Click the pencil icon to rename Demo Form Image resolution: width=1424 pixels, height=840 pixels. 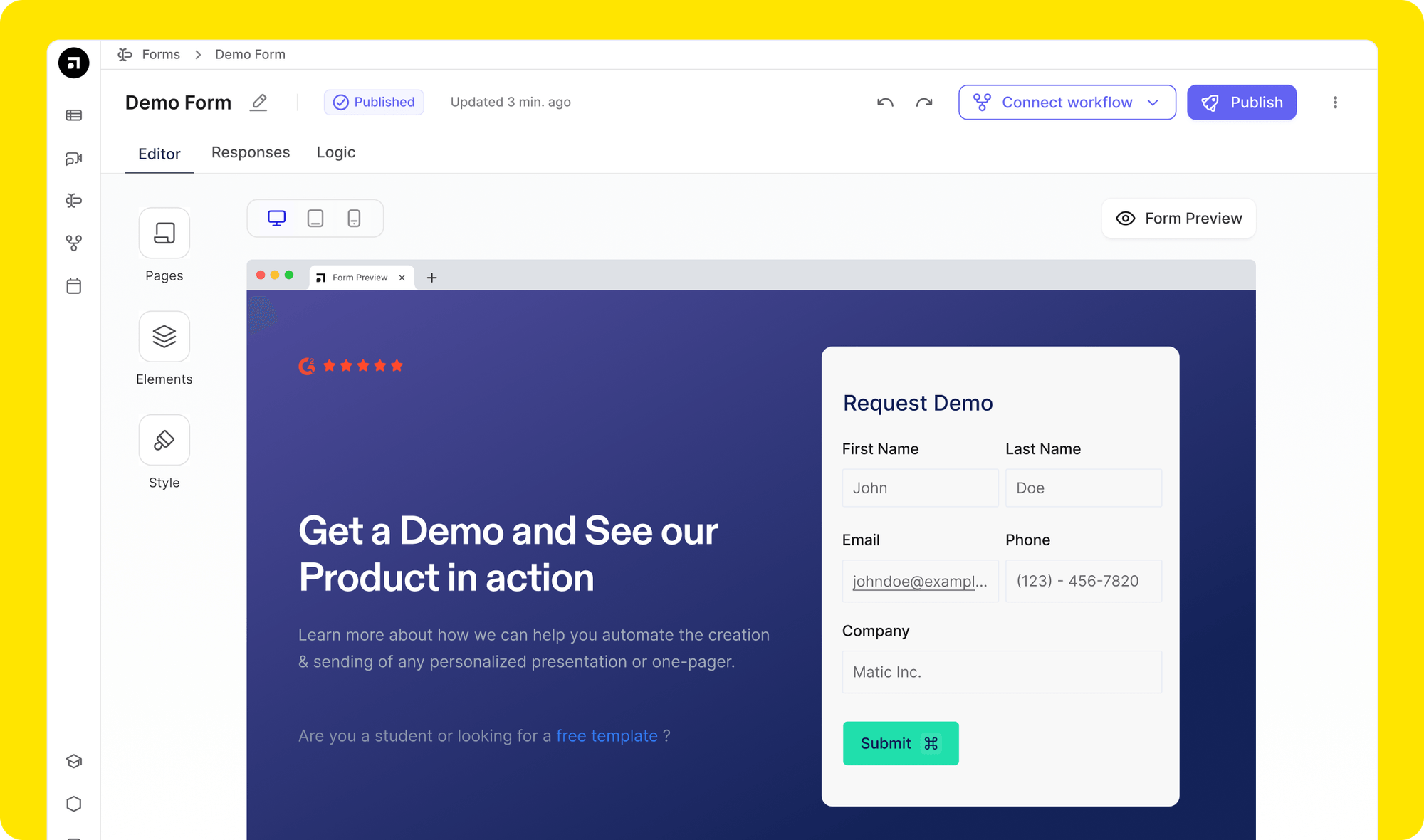[x=258, y=103]
